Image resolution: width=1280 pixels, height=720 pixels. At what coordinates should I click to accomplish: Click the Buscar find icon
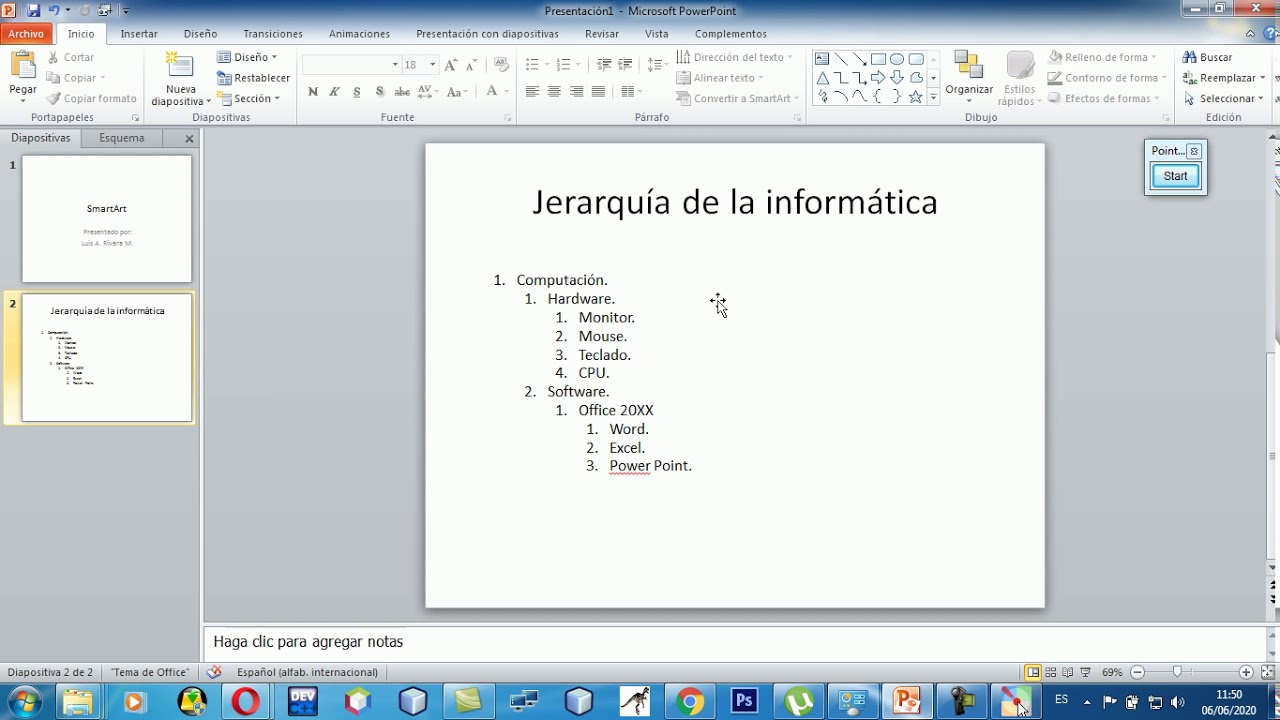point(1189,58)
